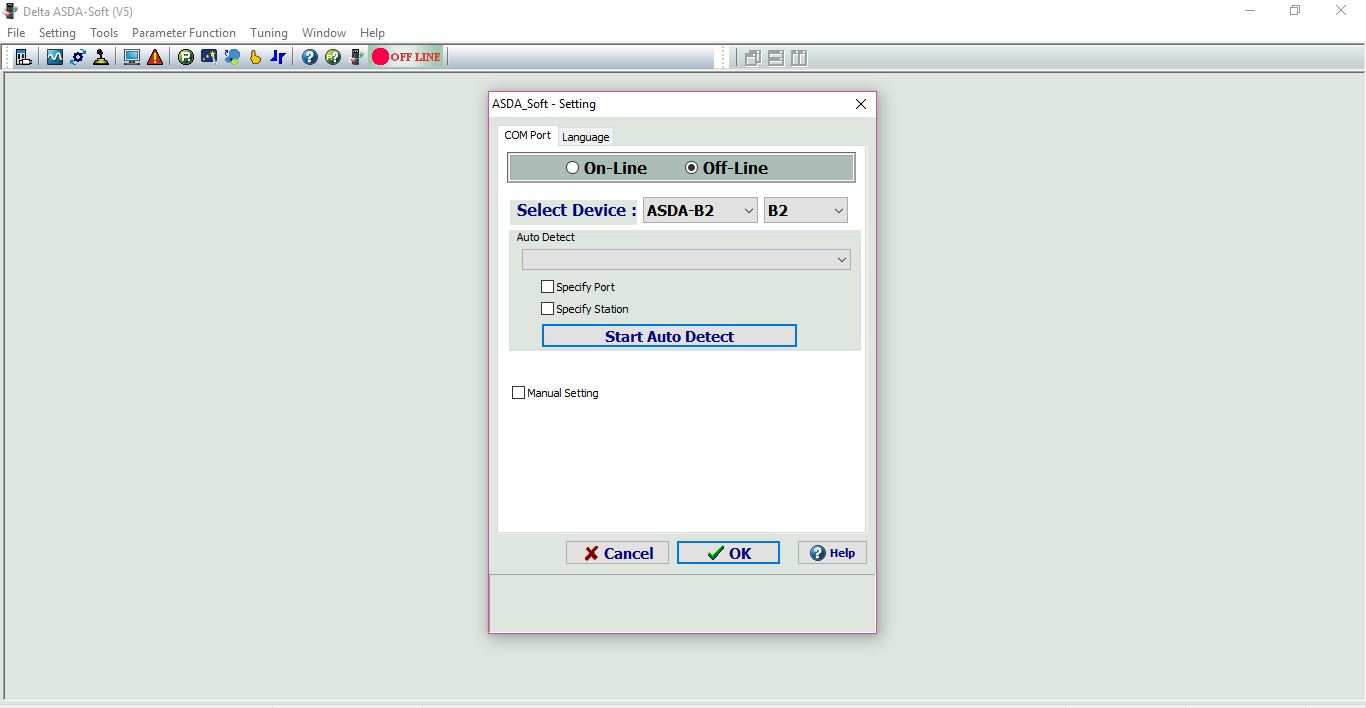Viewport: 1366px width, 708px height.
Task: Click the green question mark circle icon
Action: pyautogui.click(x=332, y=57)
